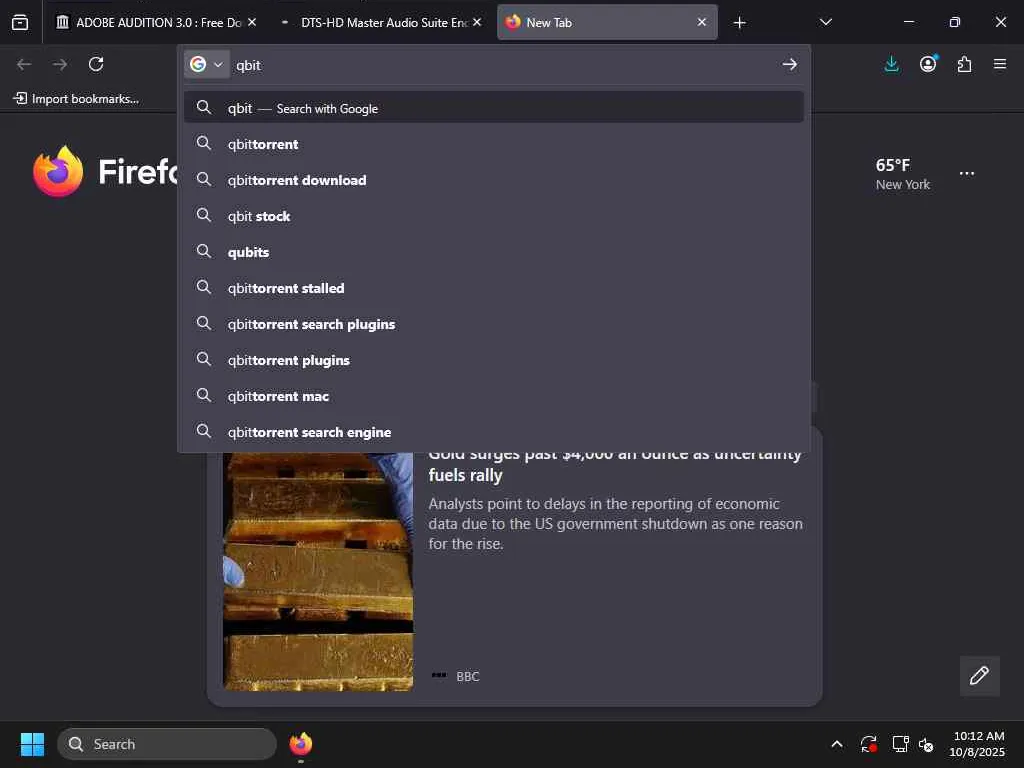Select 'qbittorrent download' suggestion
Viewport: 1024px width, 768px height.
pos(494,180)
